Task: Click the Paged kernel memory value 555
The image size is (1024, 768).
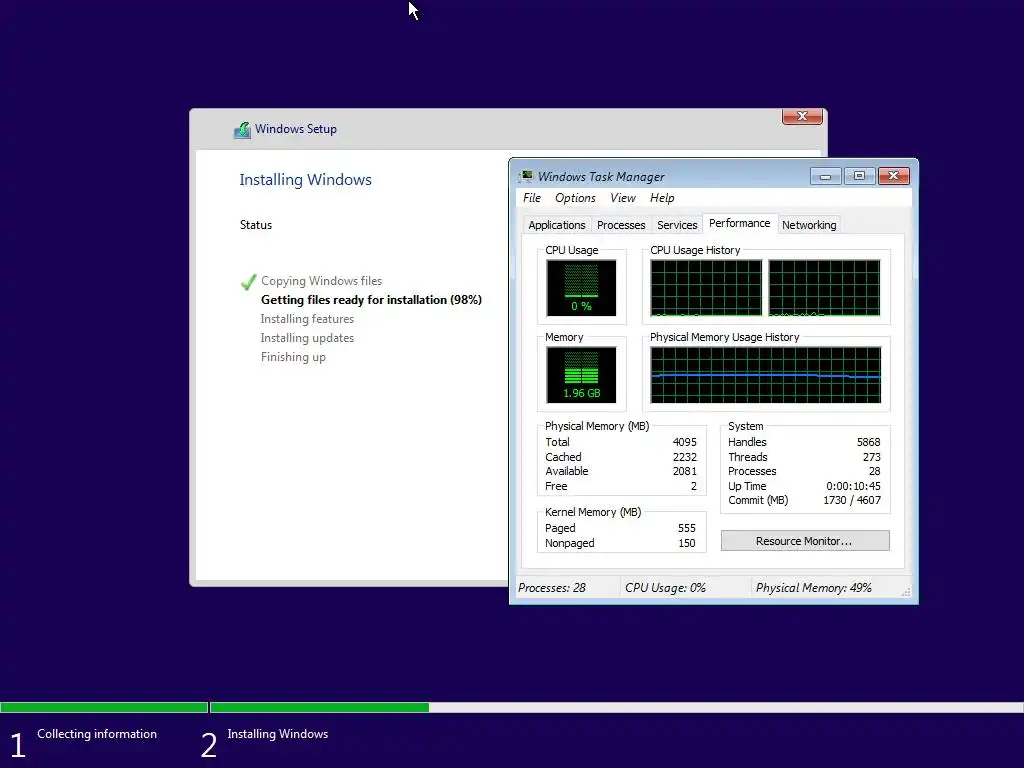Action: pyautogui.click(x=686, y=528)
